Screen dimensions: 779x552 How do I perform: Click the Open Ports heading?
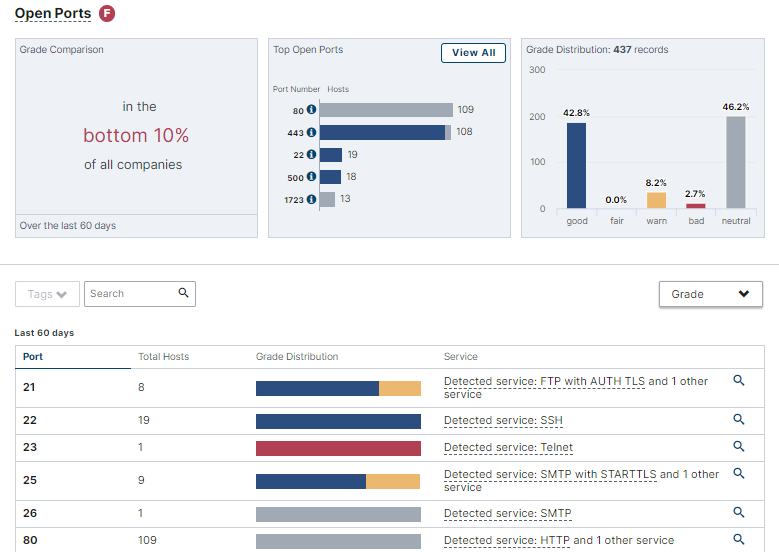click(52, 14)
